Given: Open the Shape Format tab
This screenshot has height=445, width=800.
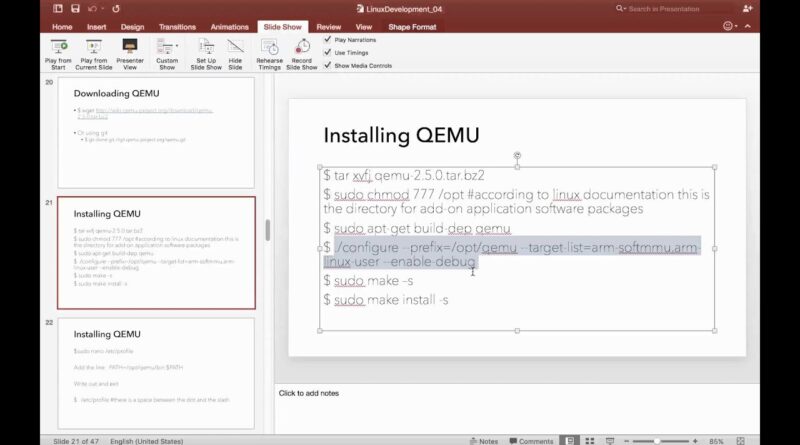Looking at the screenshot, I should [x=412, y=27].
